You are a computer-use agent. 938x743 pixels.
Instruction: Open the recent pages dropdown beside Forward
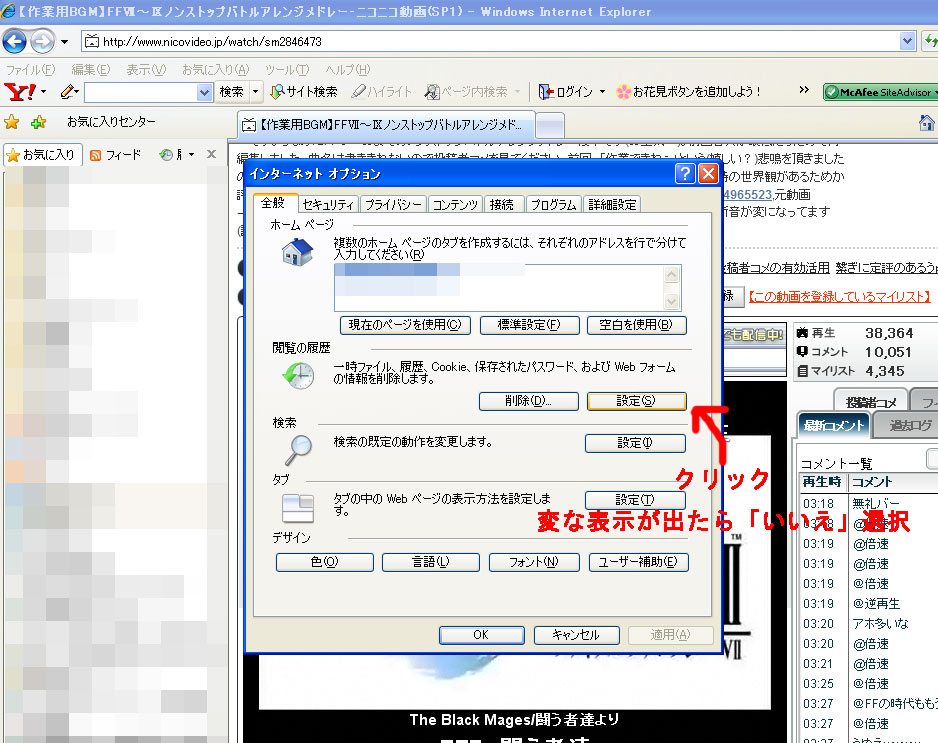pyautogui.click(x=64, y=42)
